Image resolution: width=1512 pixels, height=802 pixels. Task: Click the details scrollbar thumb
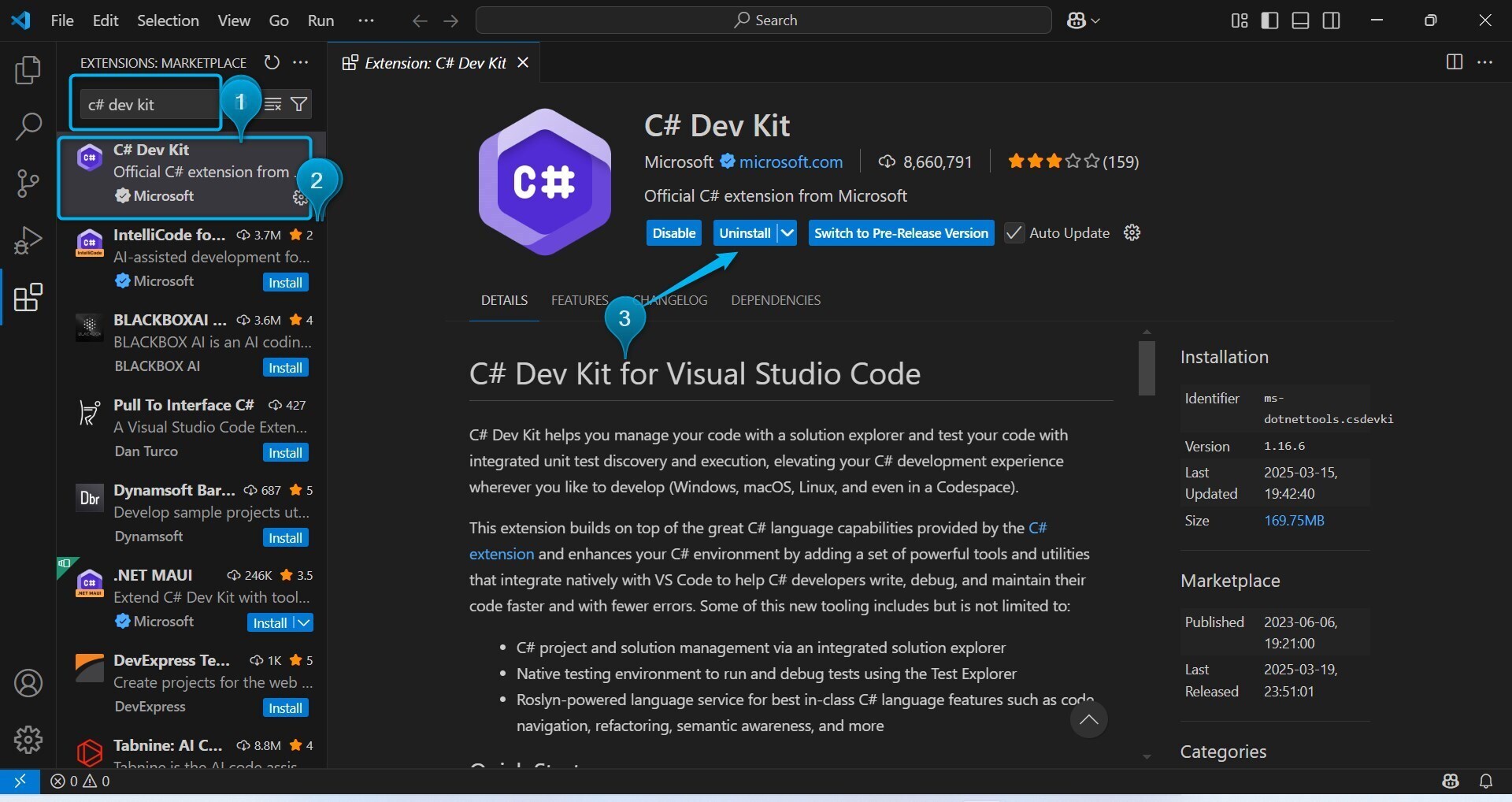[x=1147, y=368]
